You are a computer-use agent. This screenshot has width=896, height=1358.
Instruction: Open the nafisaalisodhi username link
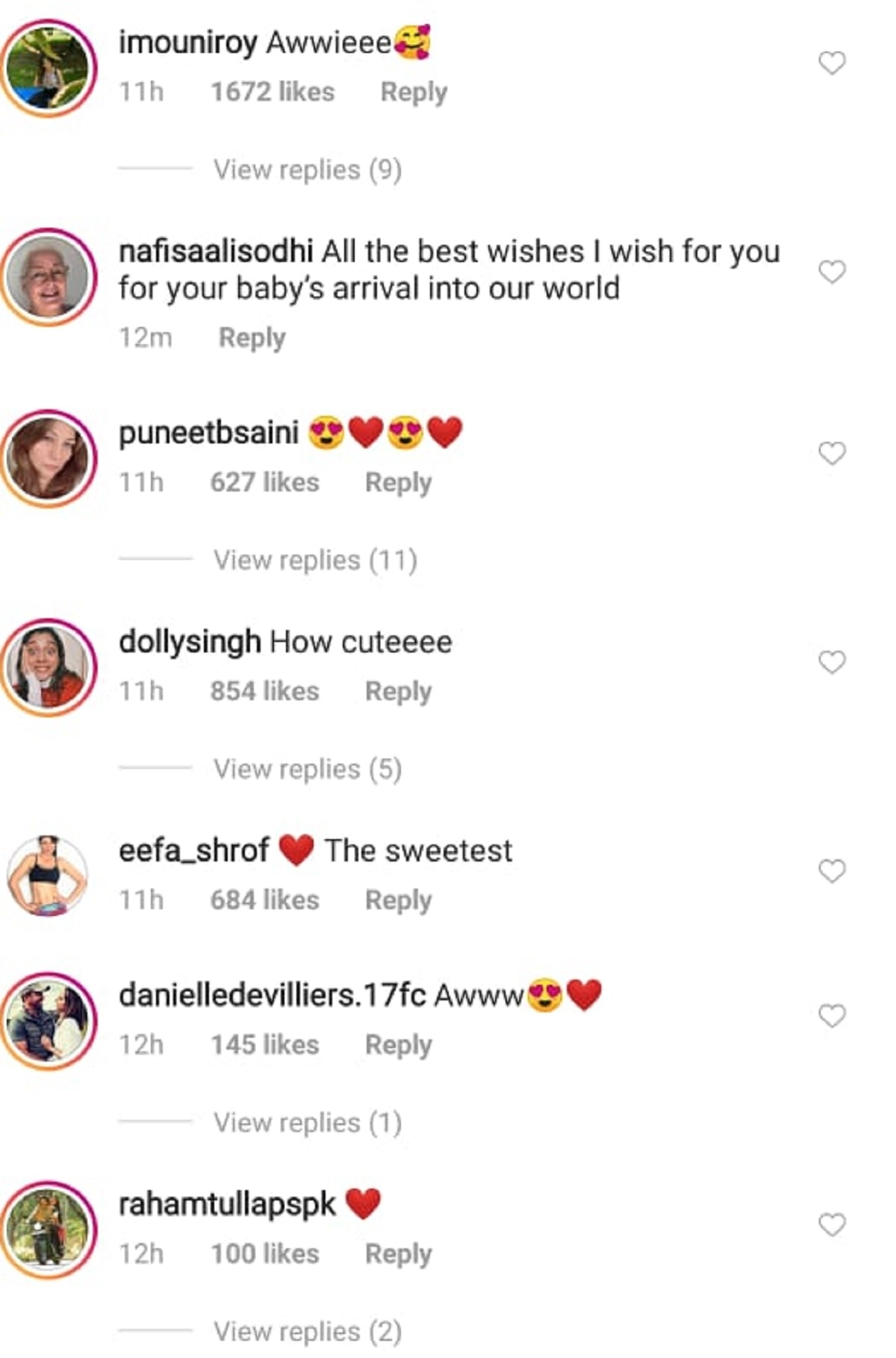point(215,252)
